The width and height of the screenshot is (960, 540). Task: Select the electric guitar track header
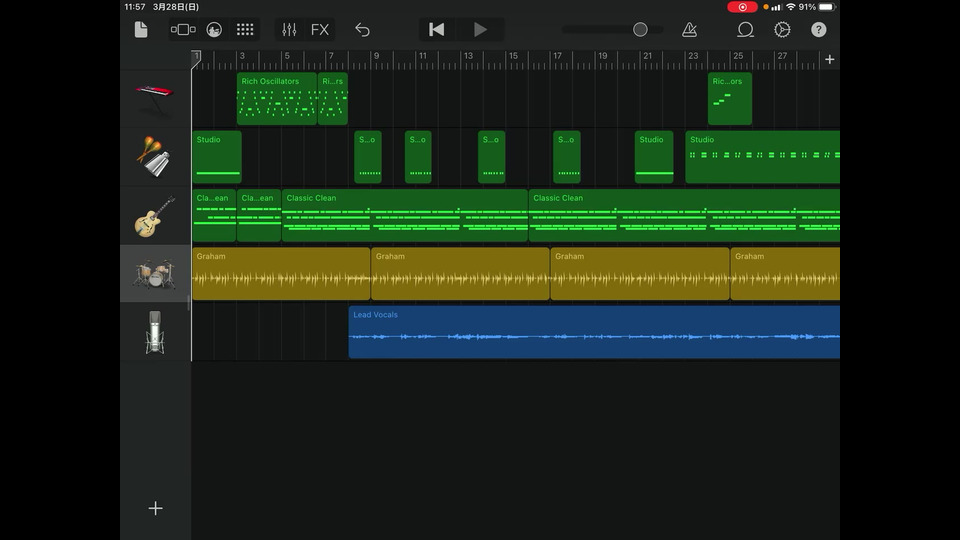pyautogui.click(x=156, y=216)
